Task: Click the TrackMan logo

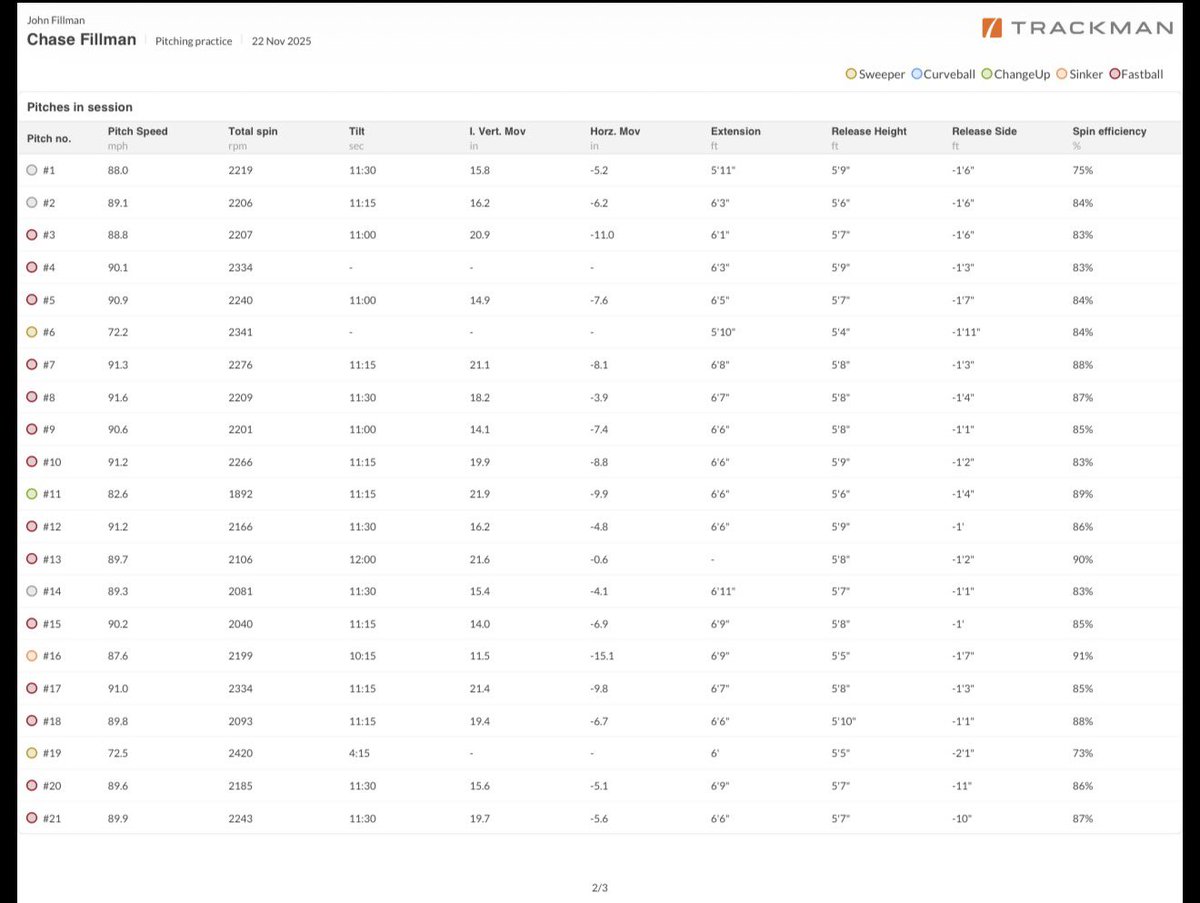Action: click(1076, 28)
